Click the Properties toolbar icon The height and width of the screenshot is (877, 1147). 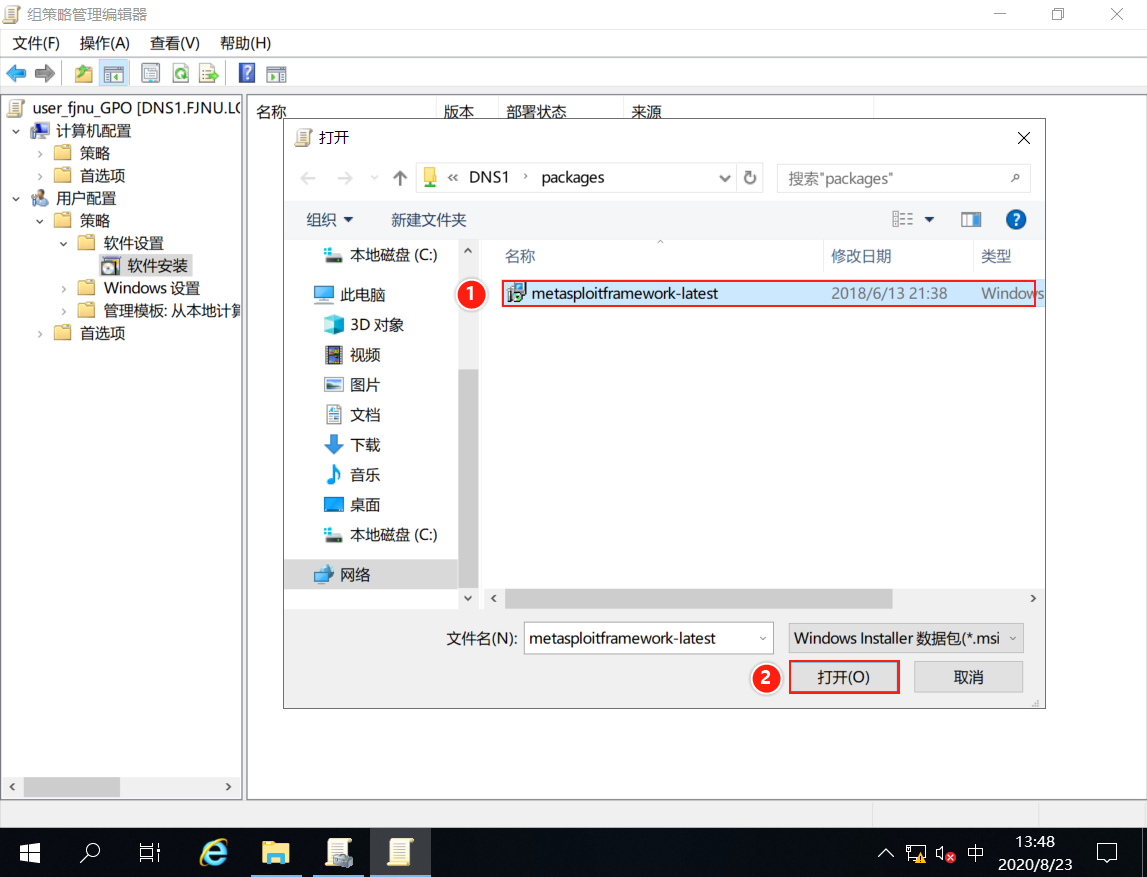click(151, 73)
